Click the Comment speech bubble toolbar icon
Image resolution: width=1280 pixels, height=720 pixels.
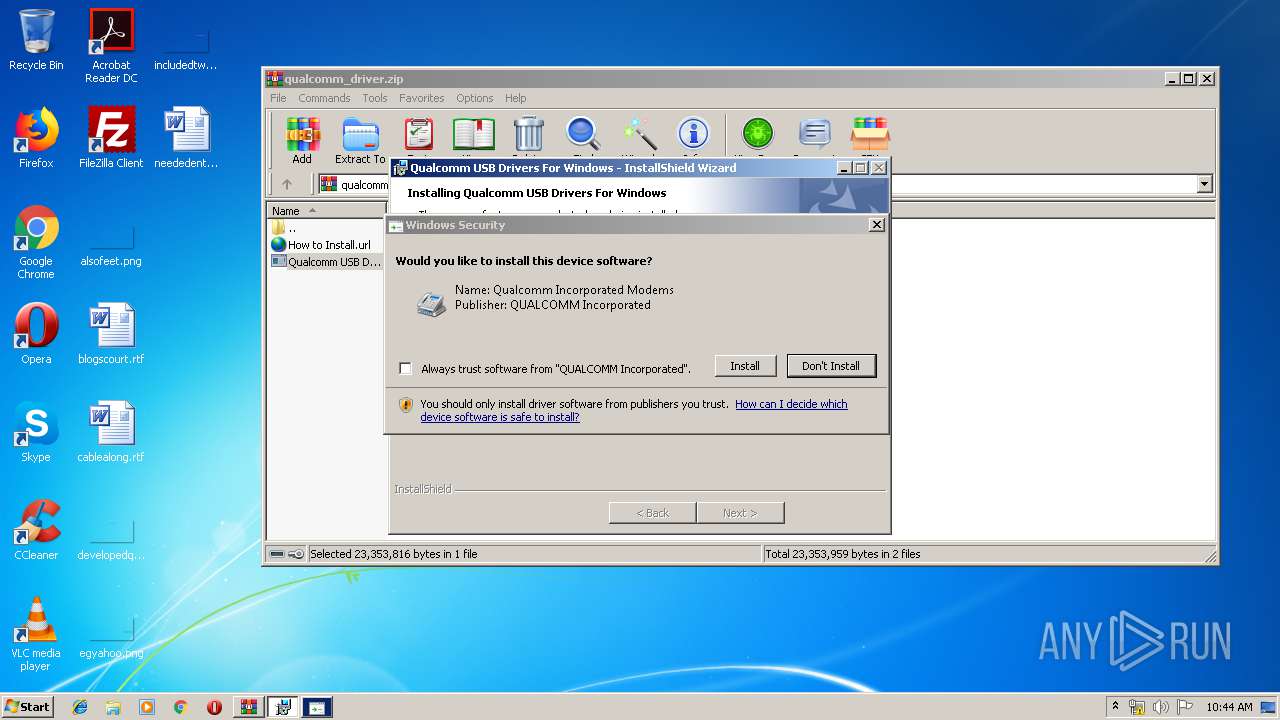pyautogui.click(x=815, y=134)
